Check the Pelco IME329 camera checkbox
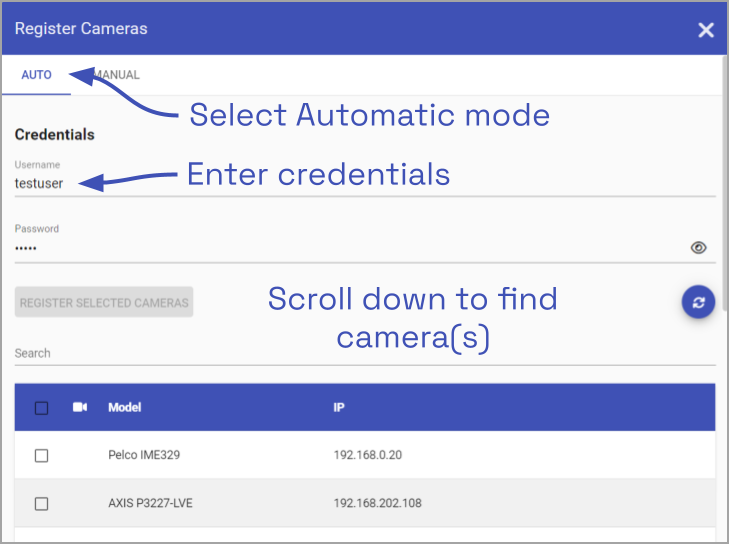Screen dimensions: 729x544 41,455
